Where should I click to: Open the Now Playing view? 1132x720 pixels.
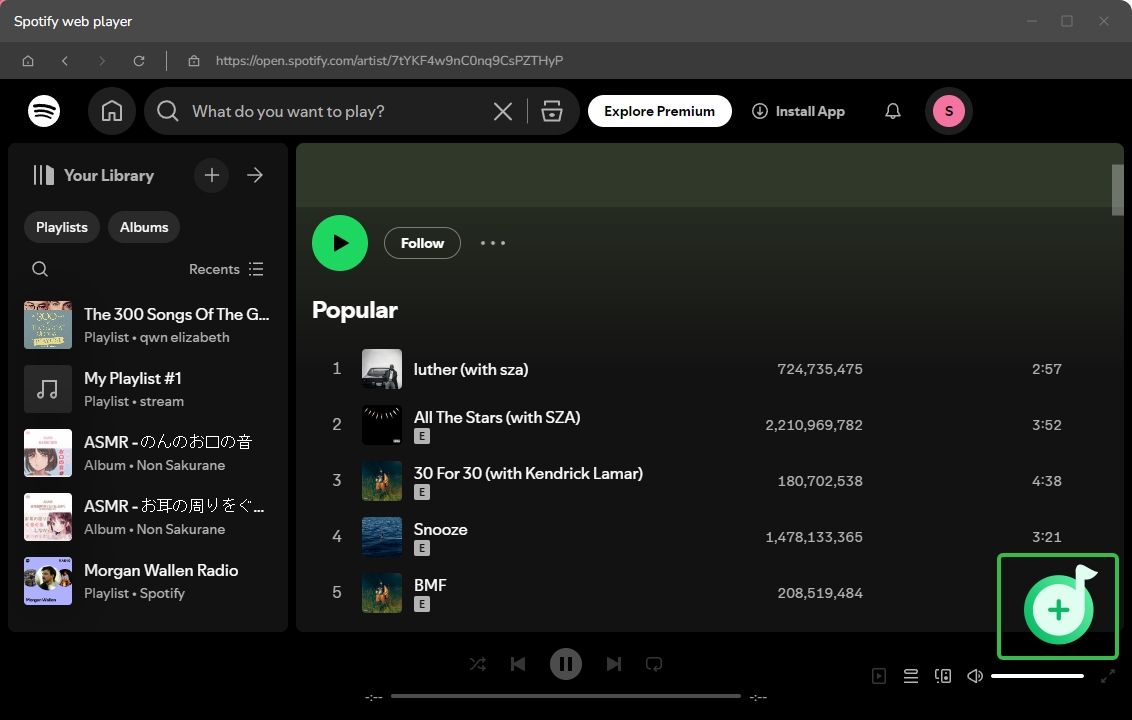(879, 676)
